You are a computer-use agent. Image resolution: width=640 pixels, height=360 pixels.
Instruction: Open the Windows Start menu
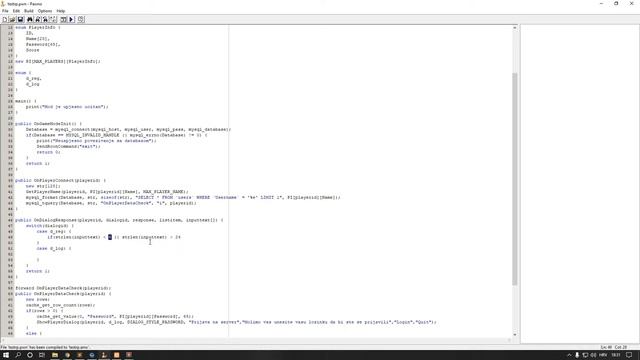6,355
